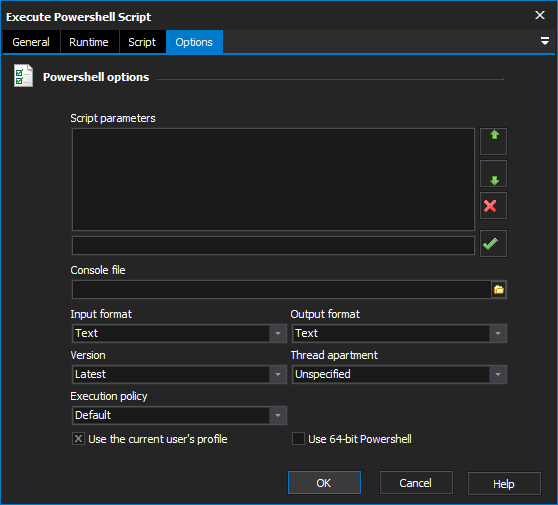The width and height of the screenshot is (558, 505).
Task: Open the Input format dropdown
Action: [x=179, y=333]
